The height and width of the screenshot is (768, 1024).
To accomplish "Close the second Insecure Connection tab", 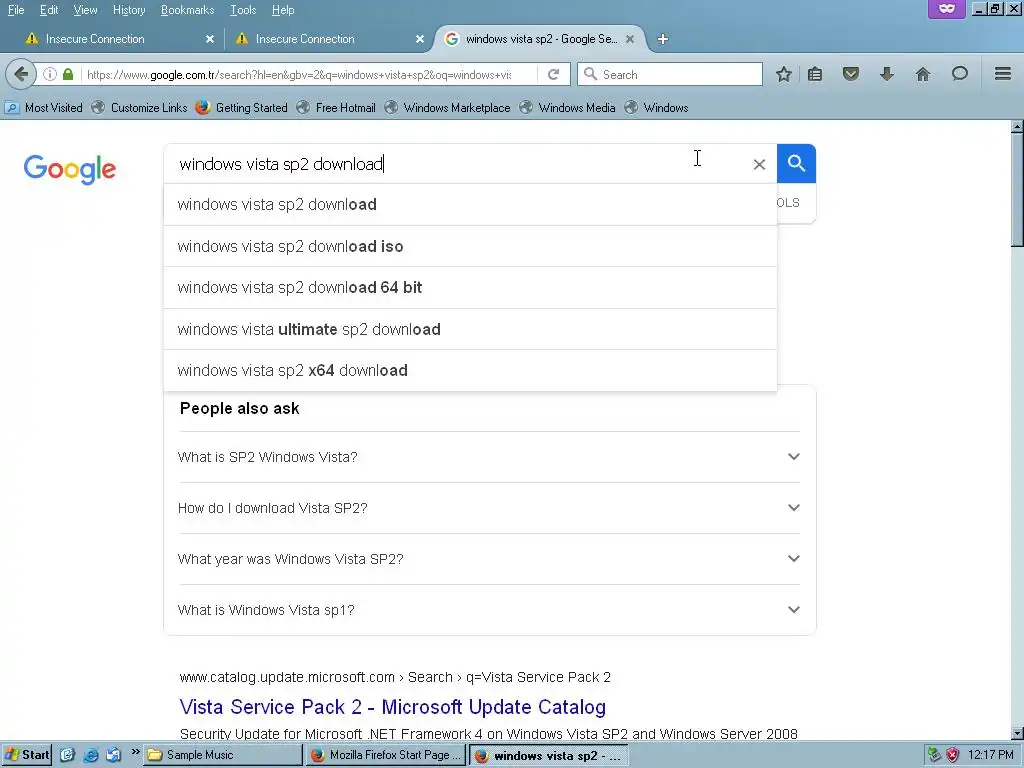I will [x=420, y=39].
